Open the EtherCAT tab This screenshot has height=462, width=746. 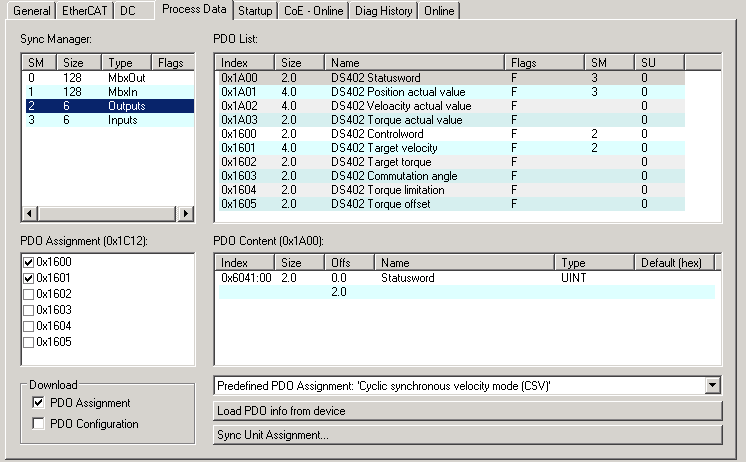85,10
